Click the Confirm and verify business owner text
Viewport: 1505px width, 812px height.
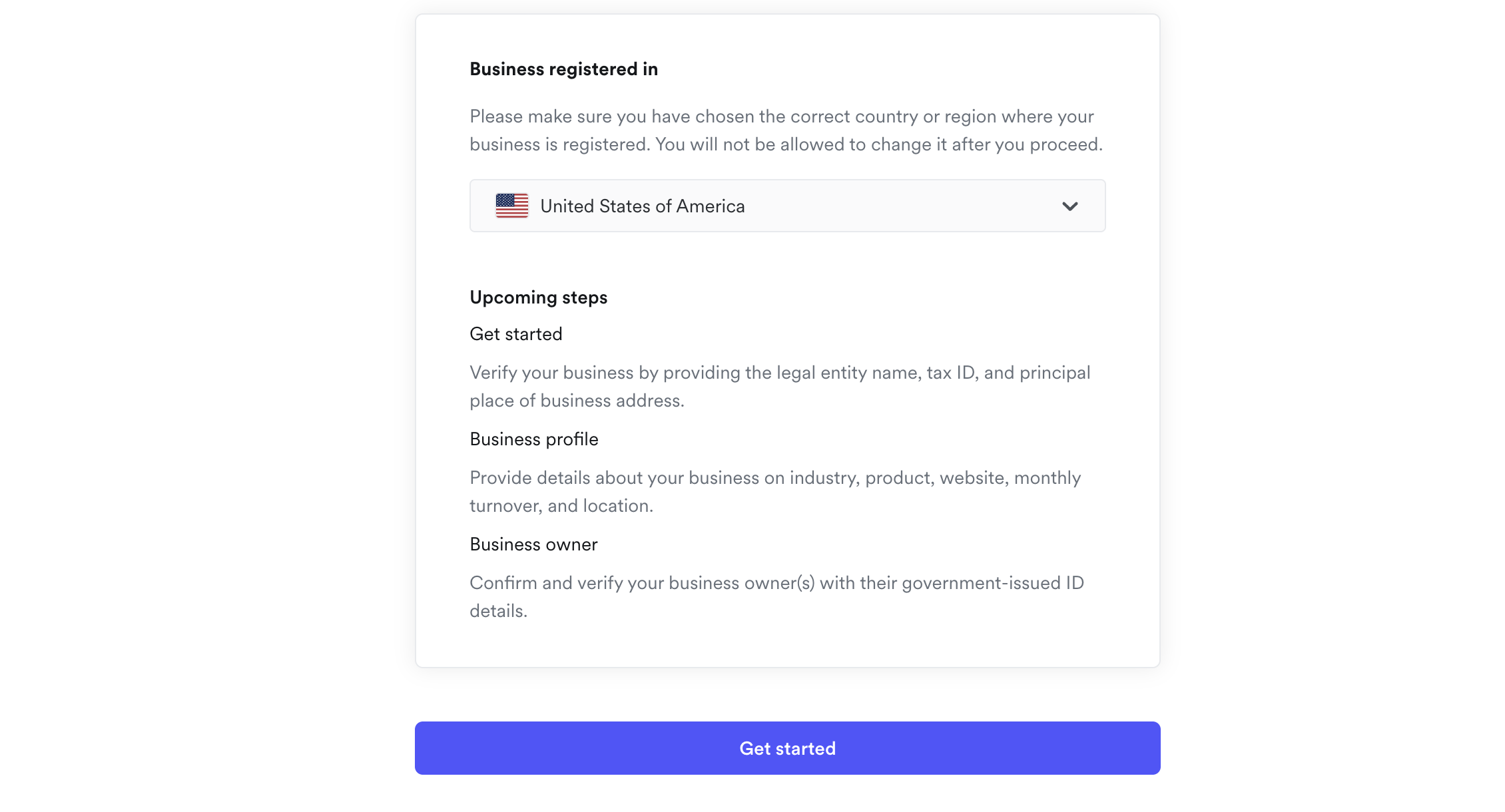pyautogui.click(x=776, y=583)
